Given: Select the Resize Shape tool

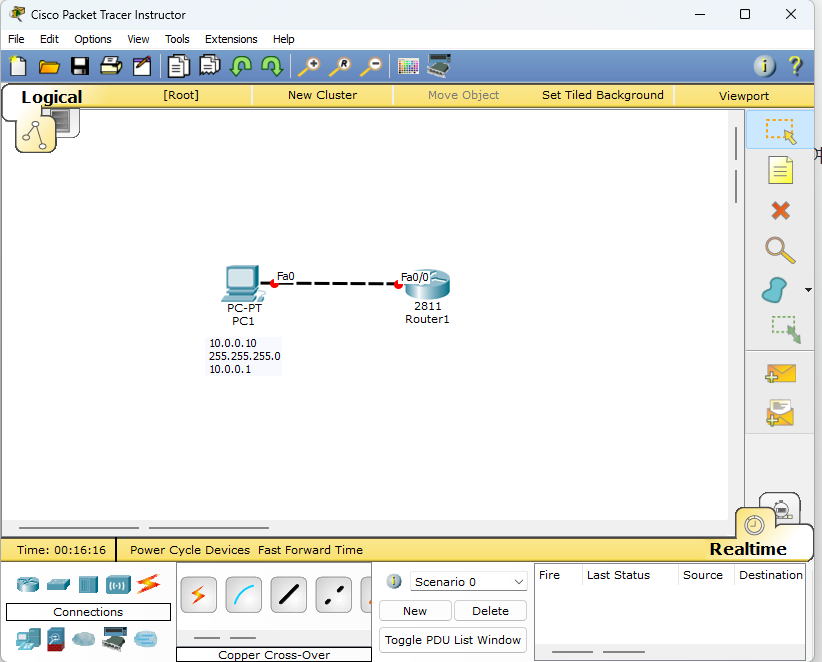Looking at the screenshot, I should click(x=785, y=329).
